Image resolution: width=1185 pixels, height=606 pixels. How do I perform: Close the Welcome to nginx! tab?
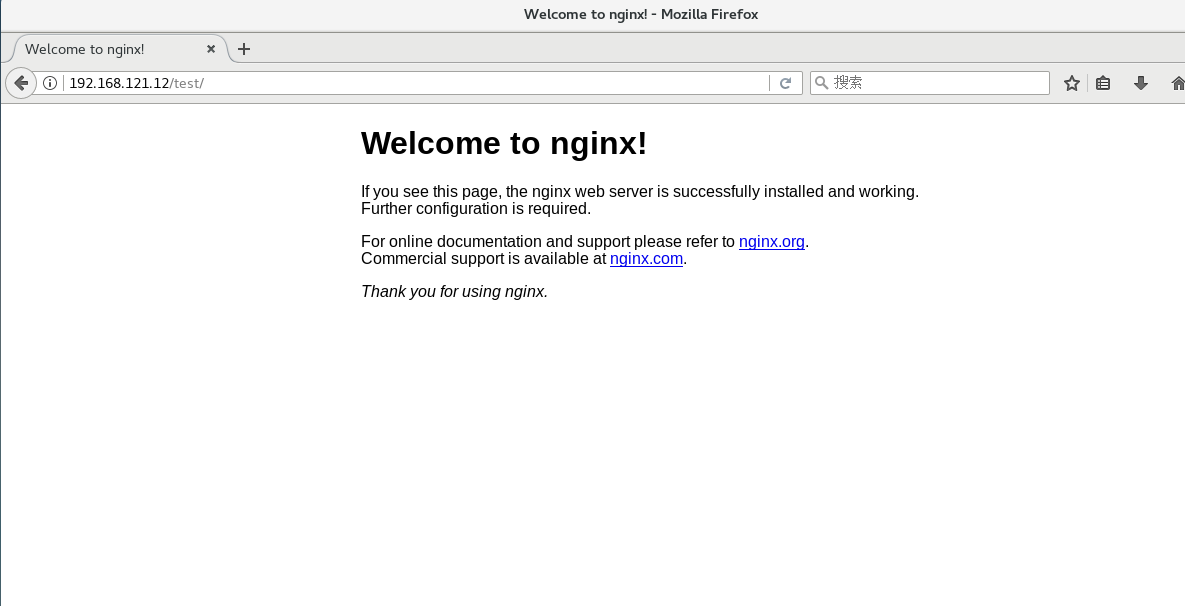(x=211, y=48)
